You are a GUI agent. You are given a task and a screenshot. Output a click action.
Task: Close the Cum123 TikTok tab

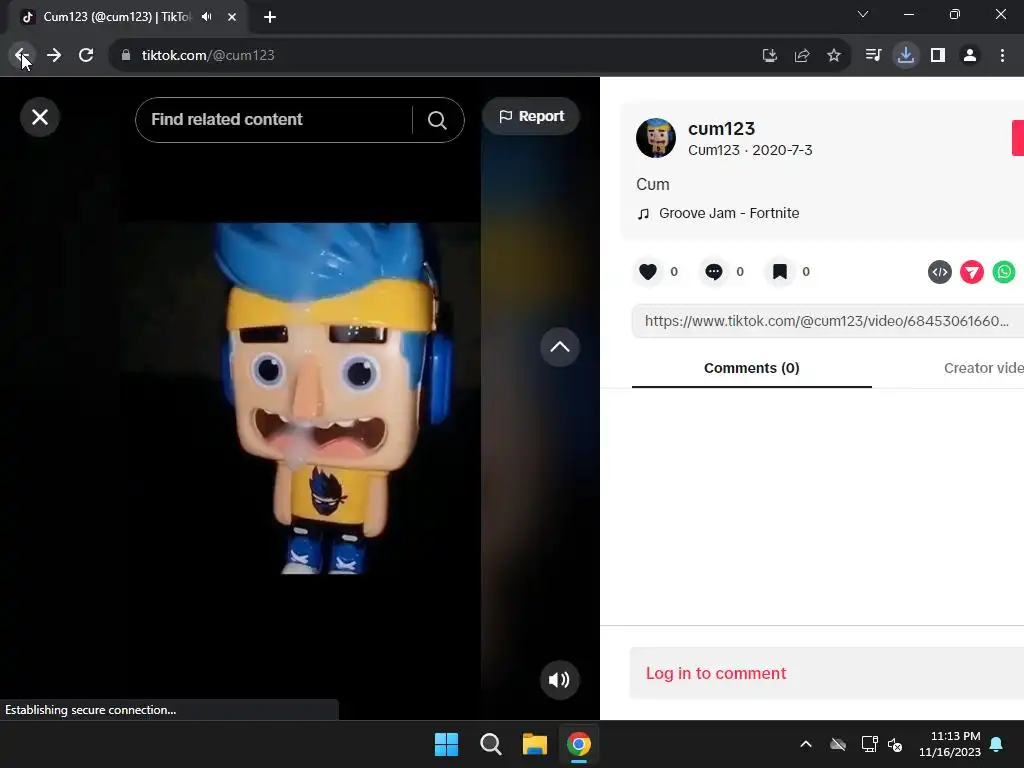(x=232, y=17)
